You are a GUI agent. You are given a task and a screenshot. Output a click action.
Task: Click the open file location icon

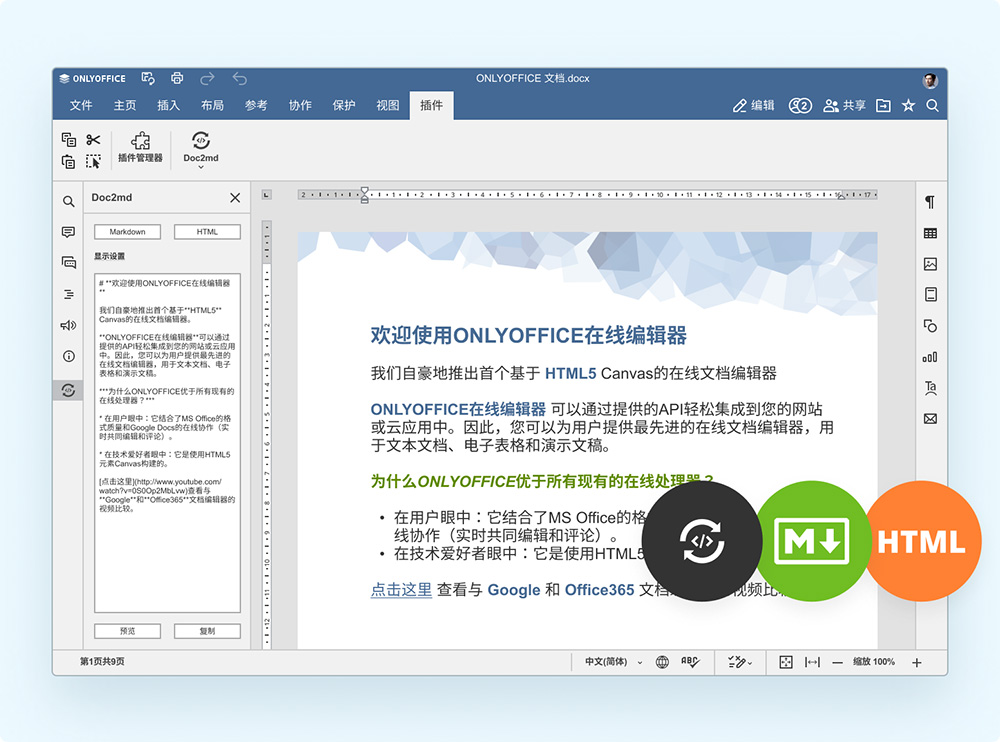883,105
